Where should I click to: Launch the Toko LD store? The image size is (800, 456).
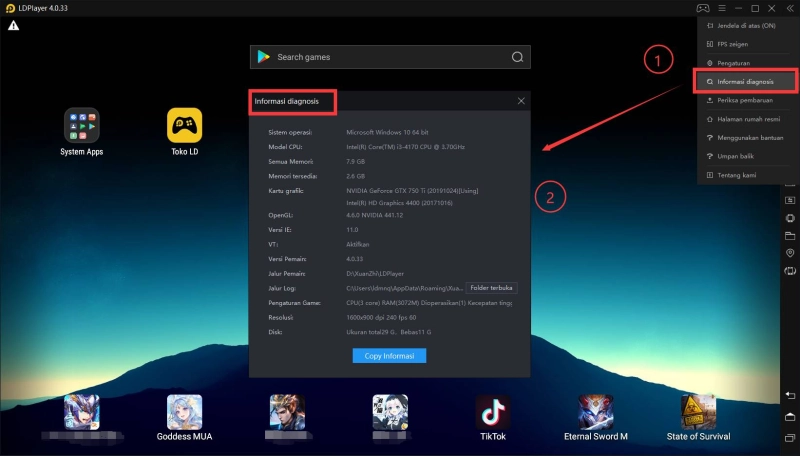[x=184, y=126]
